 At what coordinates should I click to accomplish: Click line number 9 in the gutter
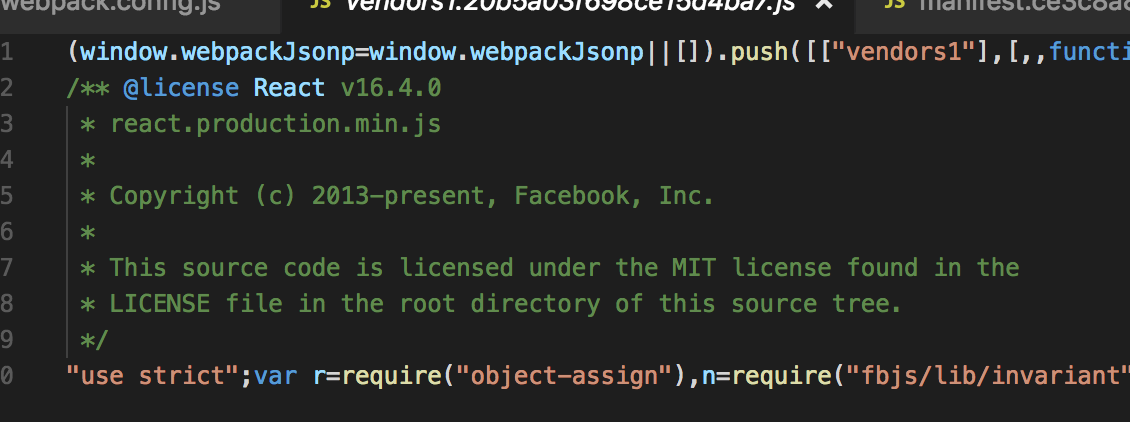(6, 340)
